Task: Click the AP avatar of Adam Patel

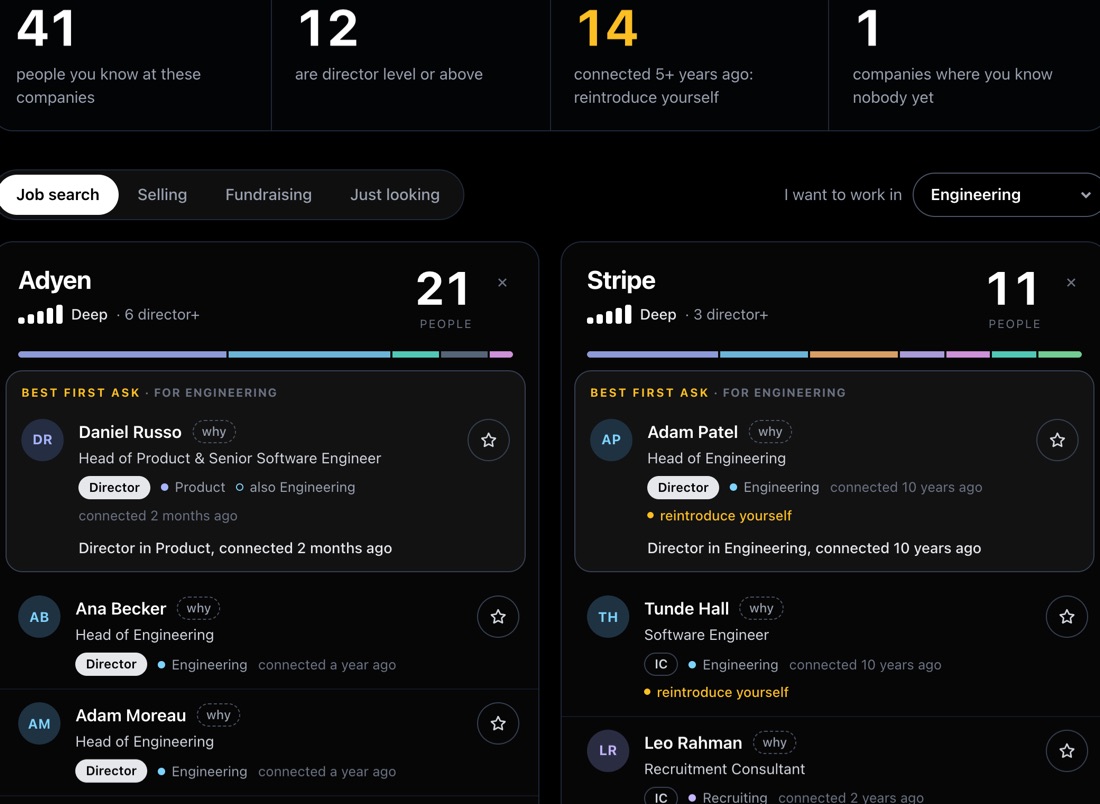Action: (x=611, y=440)
